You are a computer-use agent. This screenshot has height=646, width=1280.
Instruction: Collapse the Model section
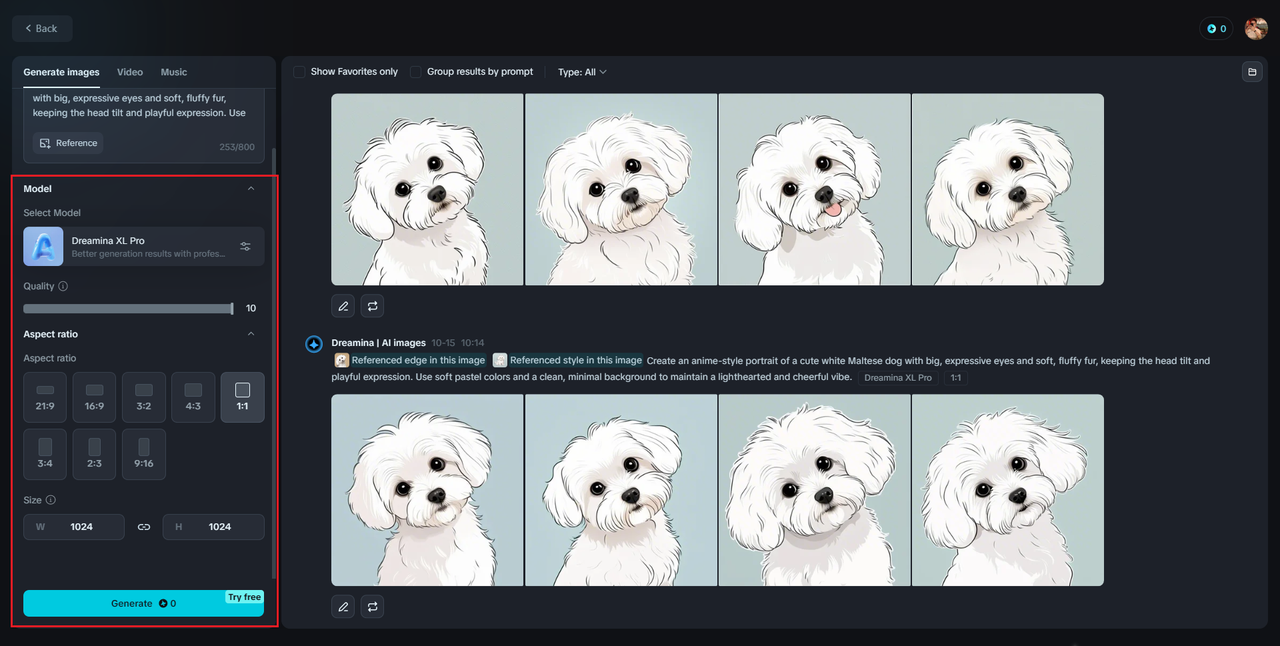point(251,188)
